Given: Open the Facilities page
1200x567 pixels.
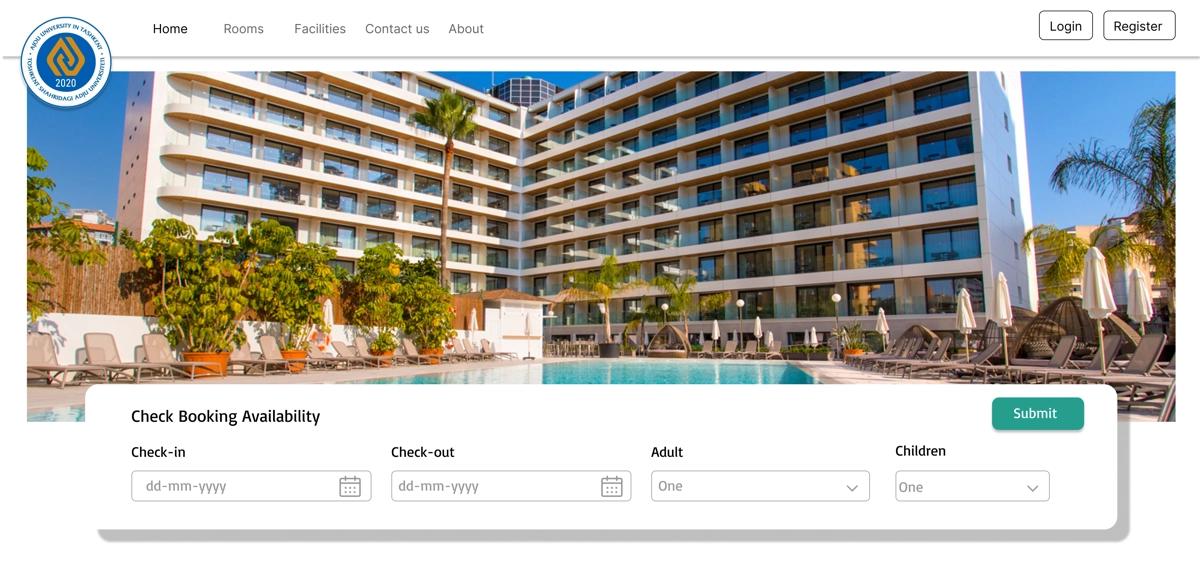Looking at the screenshot, I should coord(320,29).
